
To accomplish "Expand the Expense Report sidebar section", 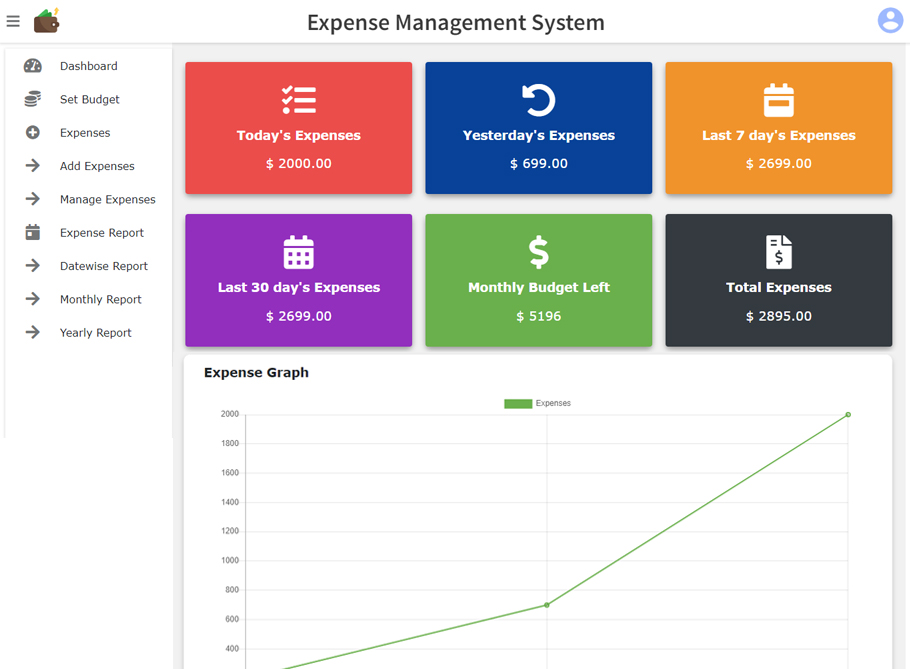I will click(101, 233).
